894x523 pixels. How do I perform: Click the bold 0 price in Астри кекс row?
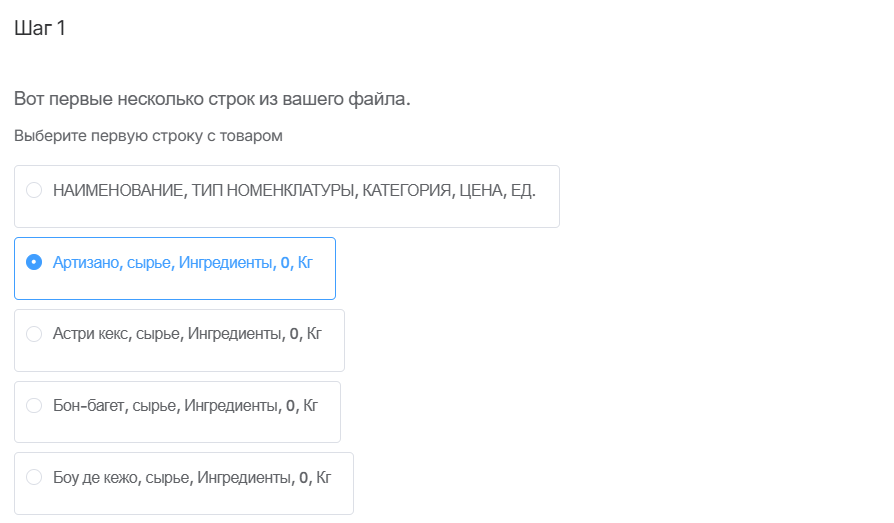click(294, 334)
